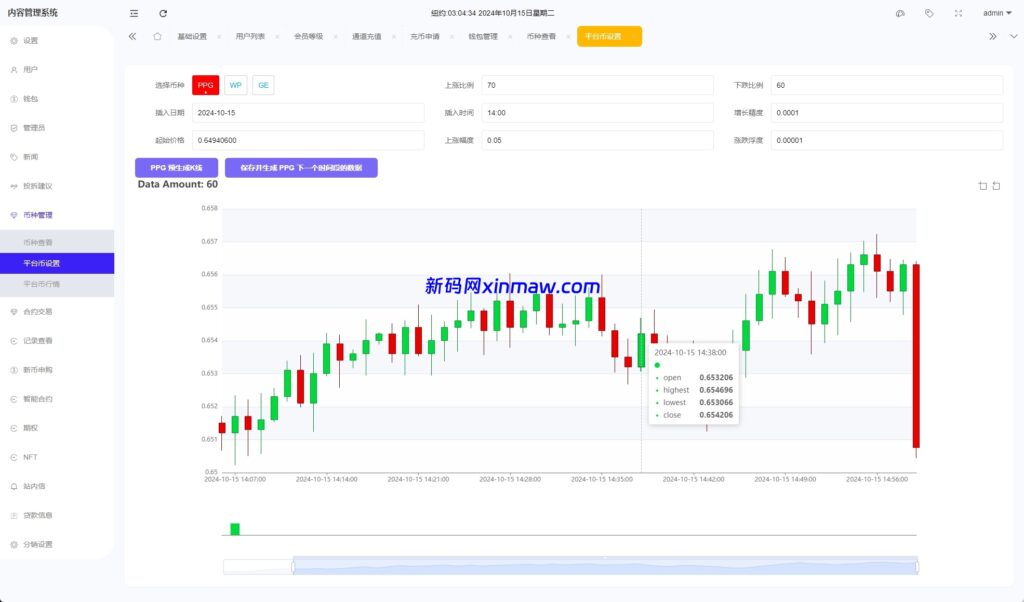
Task: Open the admin user dropdown
Action: pyautogui.click(x=996, y=13)
